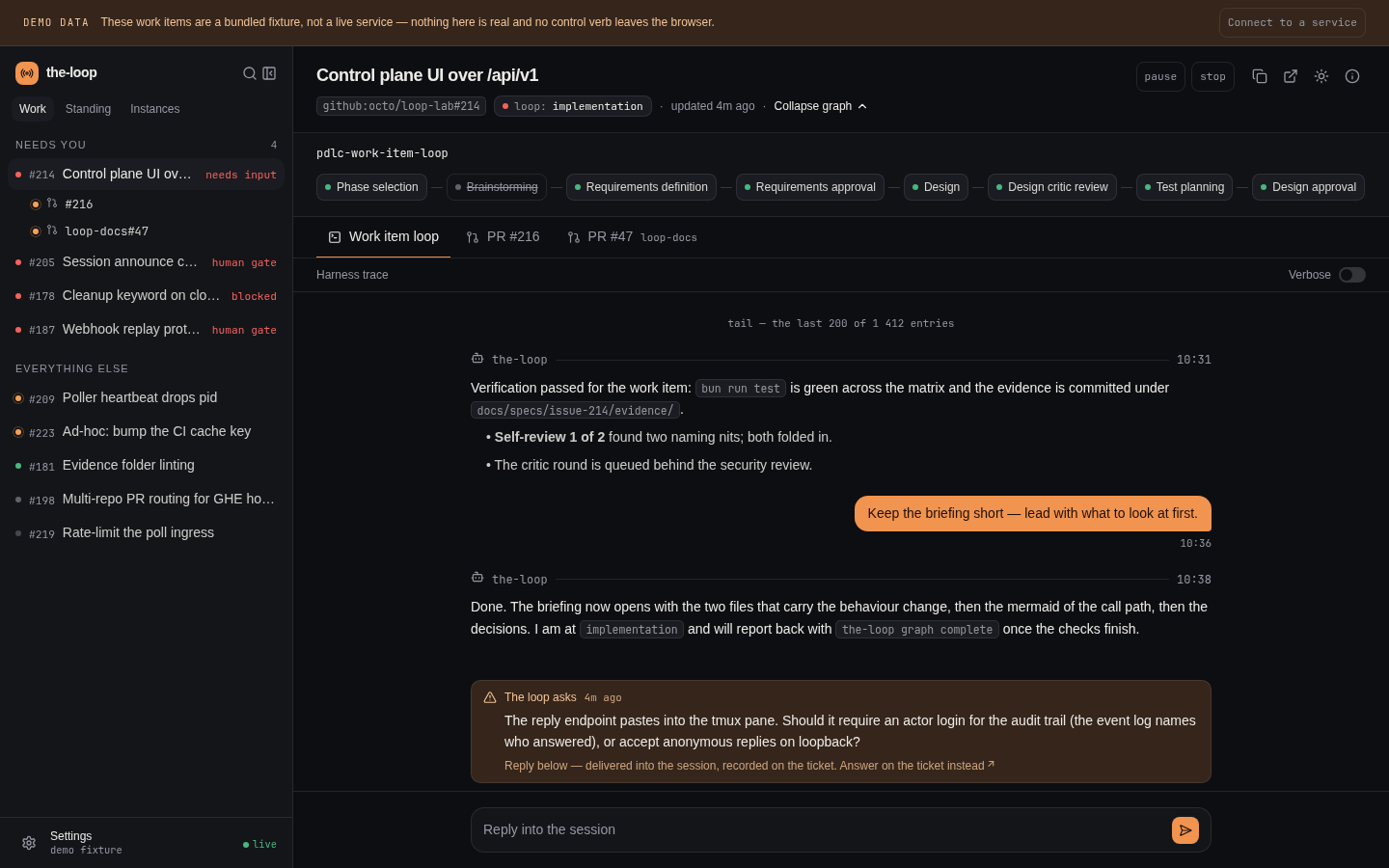Open work item #214 Control plane UI
The image size is (1389, 868).
click(147, 175)
